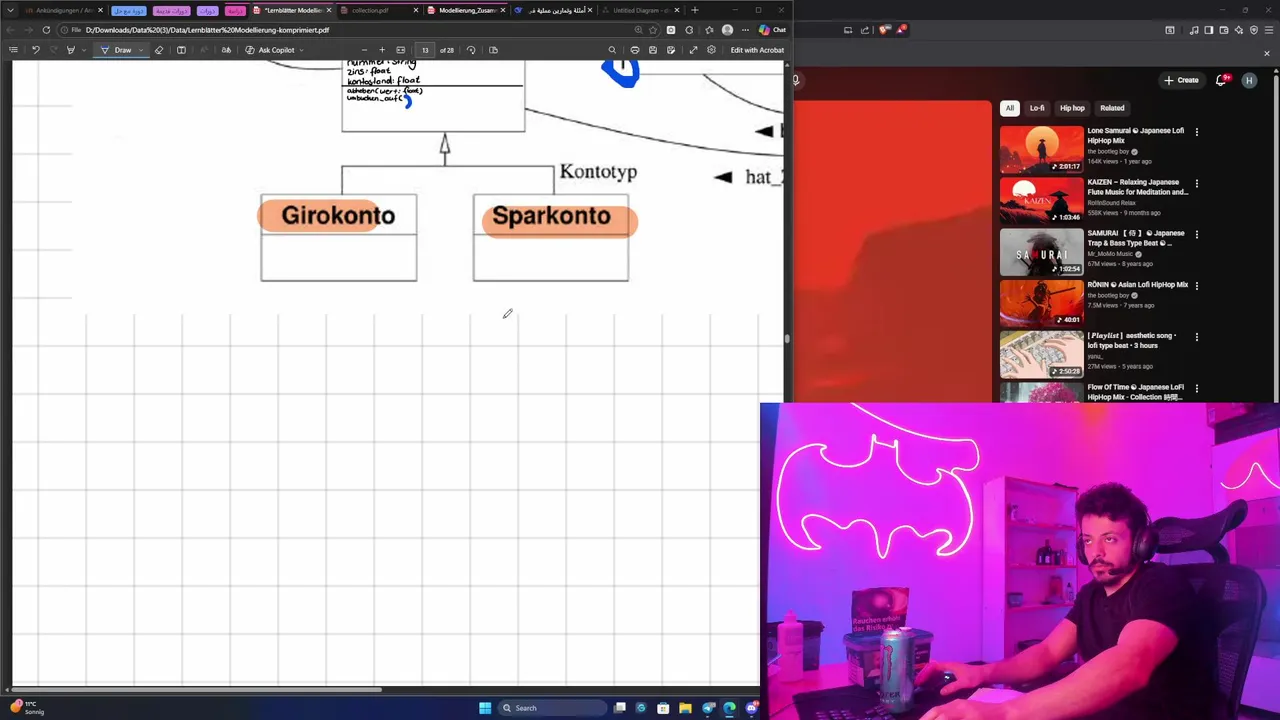The width and height of the screenshot is (1280, 720).
Task: Open the aesthetic song lofi playlist thumbnail
Action: (1041, 354)
